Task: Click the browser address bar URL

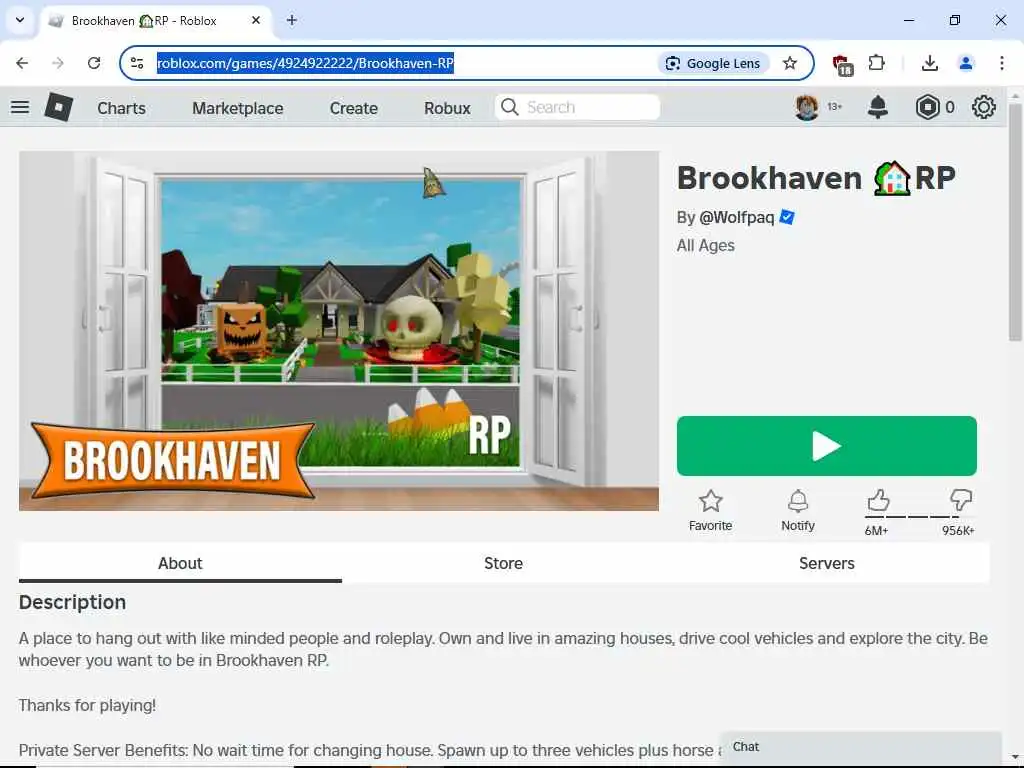Action: click(305, 63)
